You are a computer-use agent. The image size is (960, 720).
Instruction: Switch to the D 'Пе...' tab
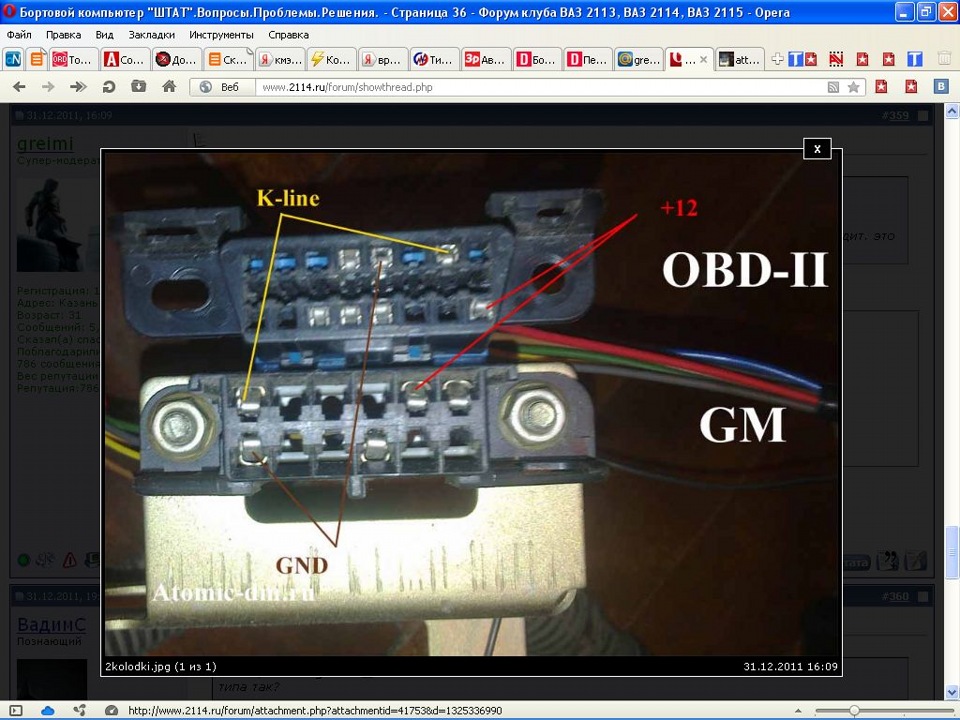coord(588,59)
